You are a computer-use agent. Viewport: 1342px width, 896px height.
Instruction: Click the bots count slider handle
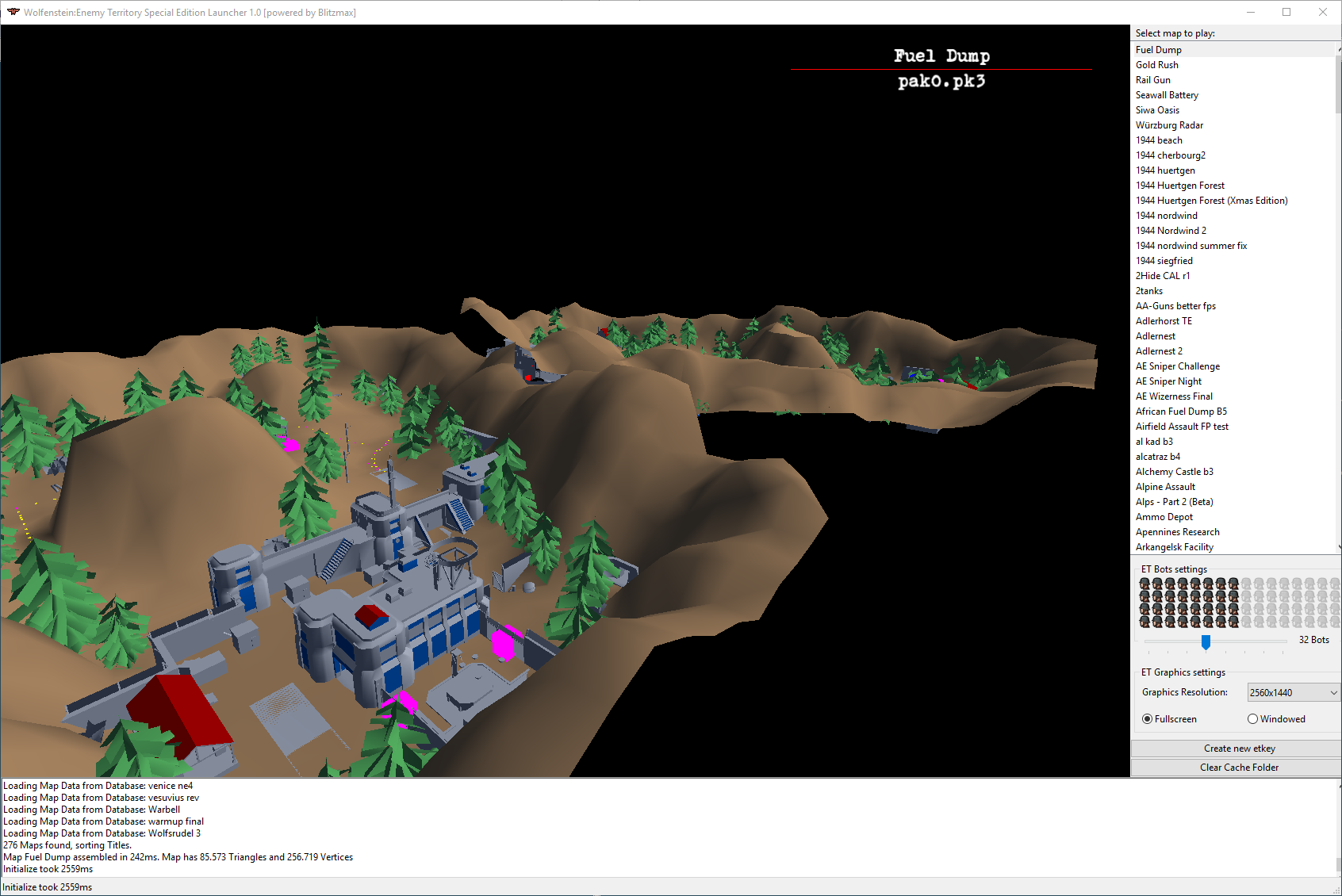click(x=1206, y=641)
